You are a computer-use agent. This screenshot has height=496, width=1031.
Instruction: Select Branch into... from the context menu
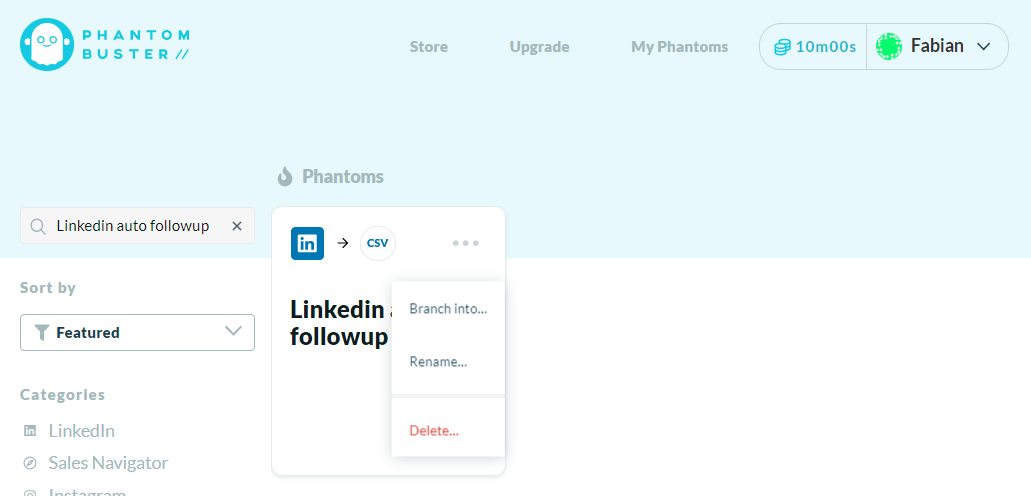click(448, 309)
